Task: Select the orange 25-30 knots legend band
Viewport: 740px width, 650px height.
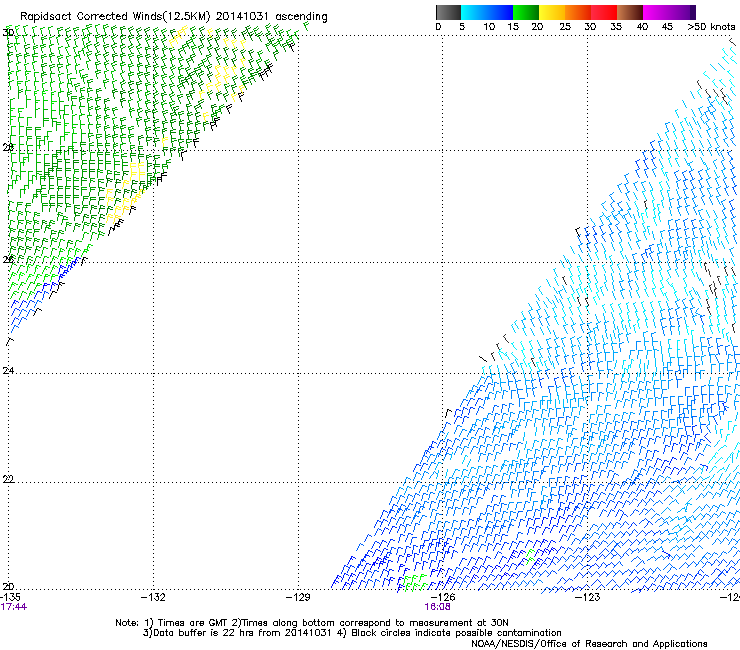Action: pyautogui.click(x=578, y=12)
